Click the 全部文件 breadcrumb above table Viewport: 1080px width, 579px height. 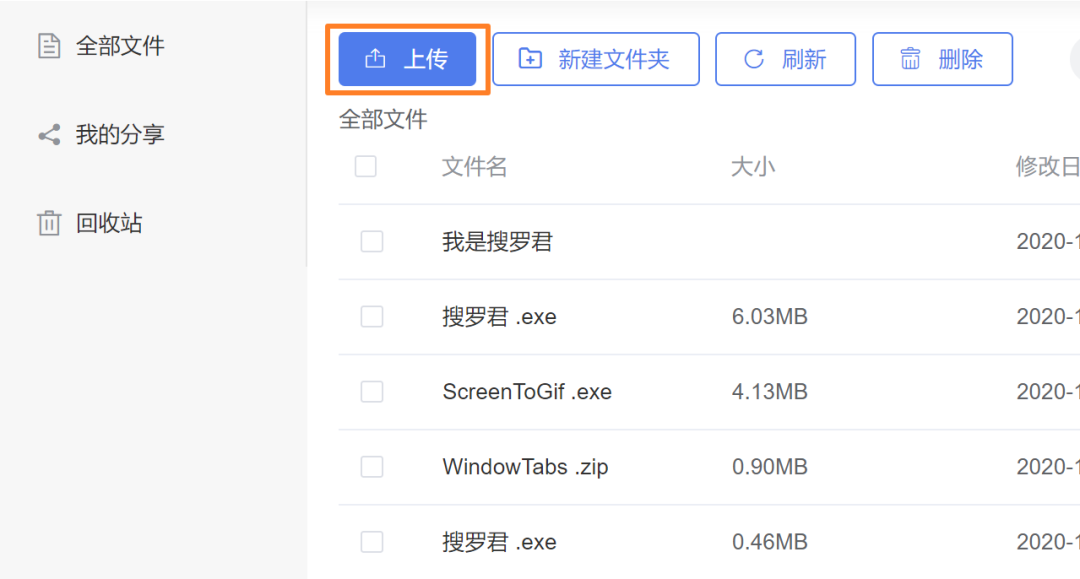(383, 120)
